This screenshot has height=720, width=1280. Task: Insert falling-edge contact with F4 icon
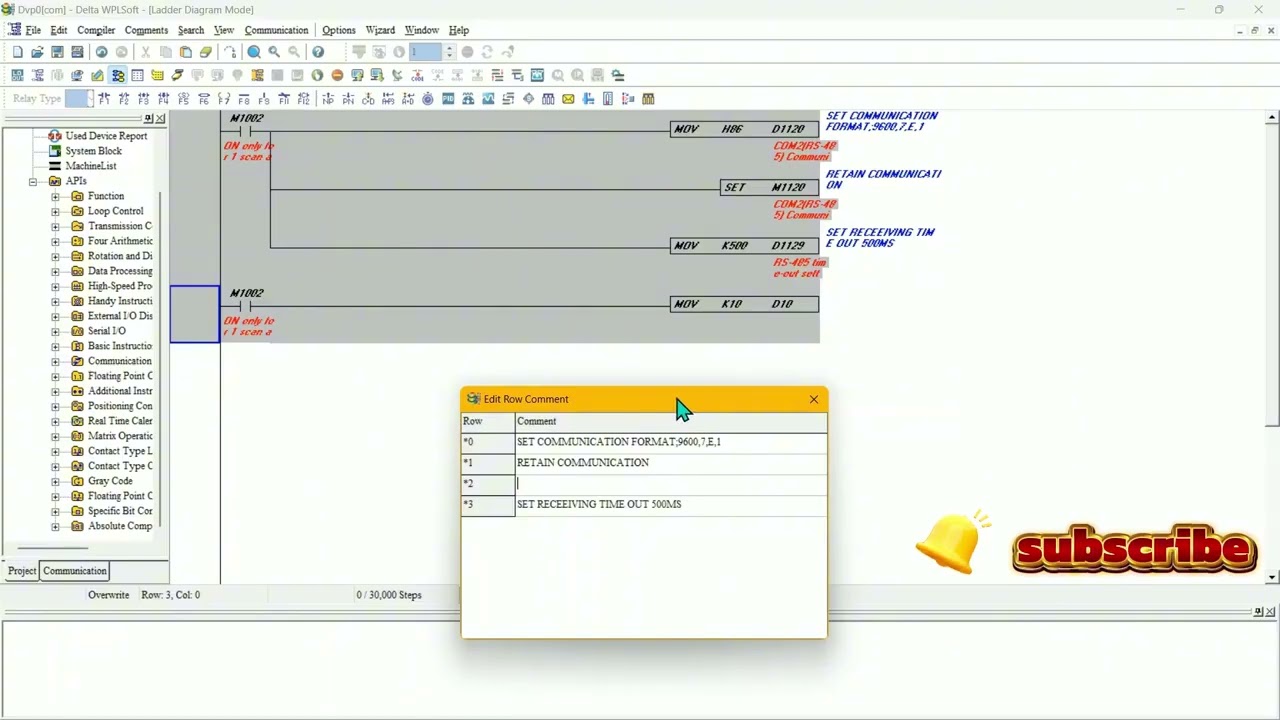click(164, 98)
